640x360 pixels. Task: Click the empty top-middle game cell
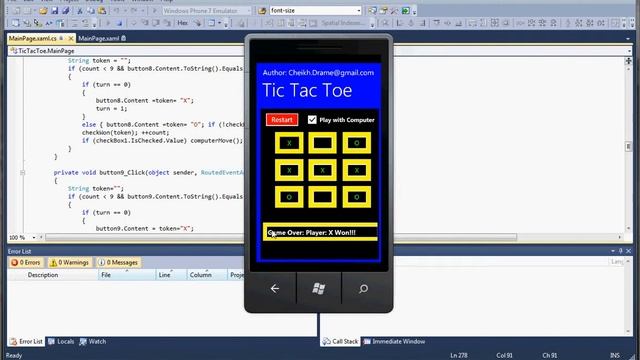point(322,143)
